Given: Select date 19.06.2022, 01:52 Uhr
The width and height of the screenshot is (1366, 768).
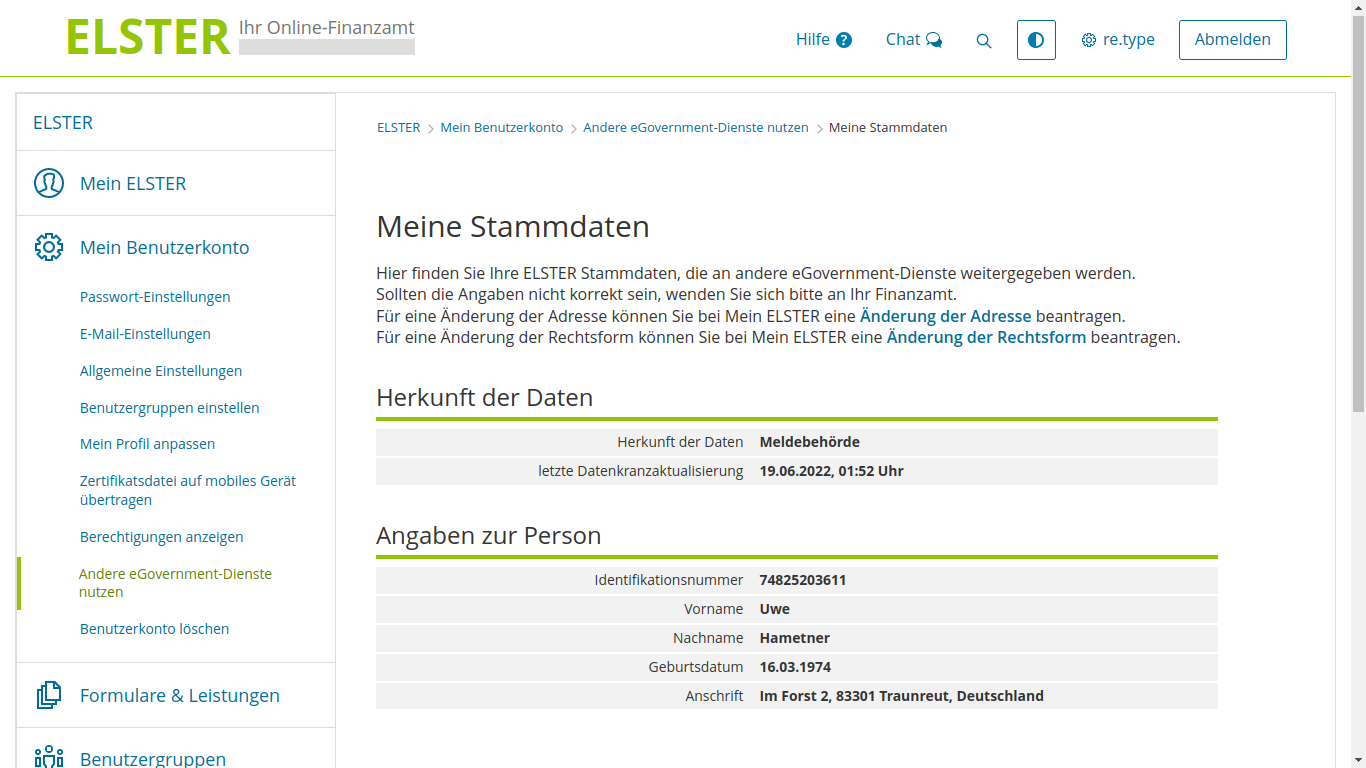Looking at the screenshot, I should tap(832, 471).
